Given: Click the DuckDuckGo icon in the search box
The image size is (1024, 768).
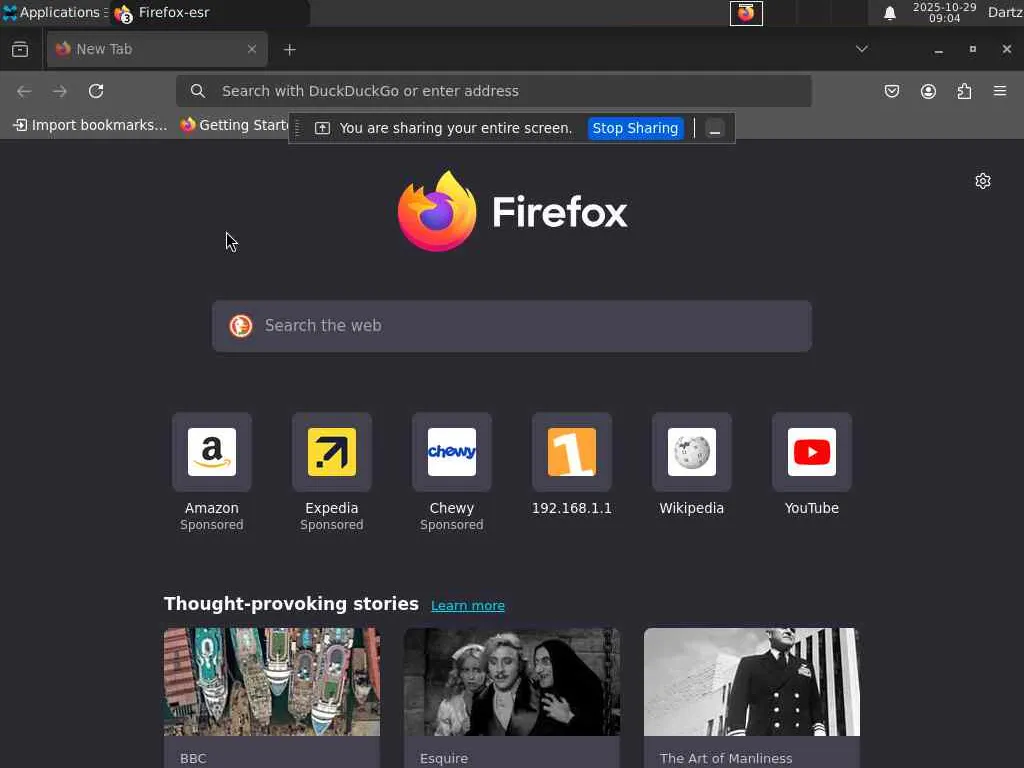Looking at the screenshot, I should click(241, 326).
